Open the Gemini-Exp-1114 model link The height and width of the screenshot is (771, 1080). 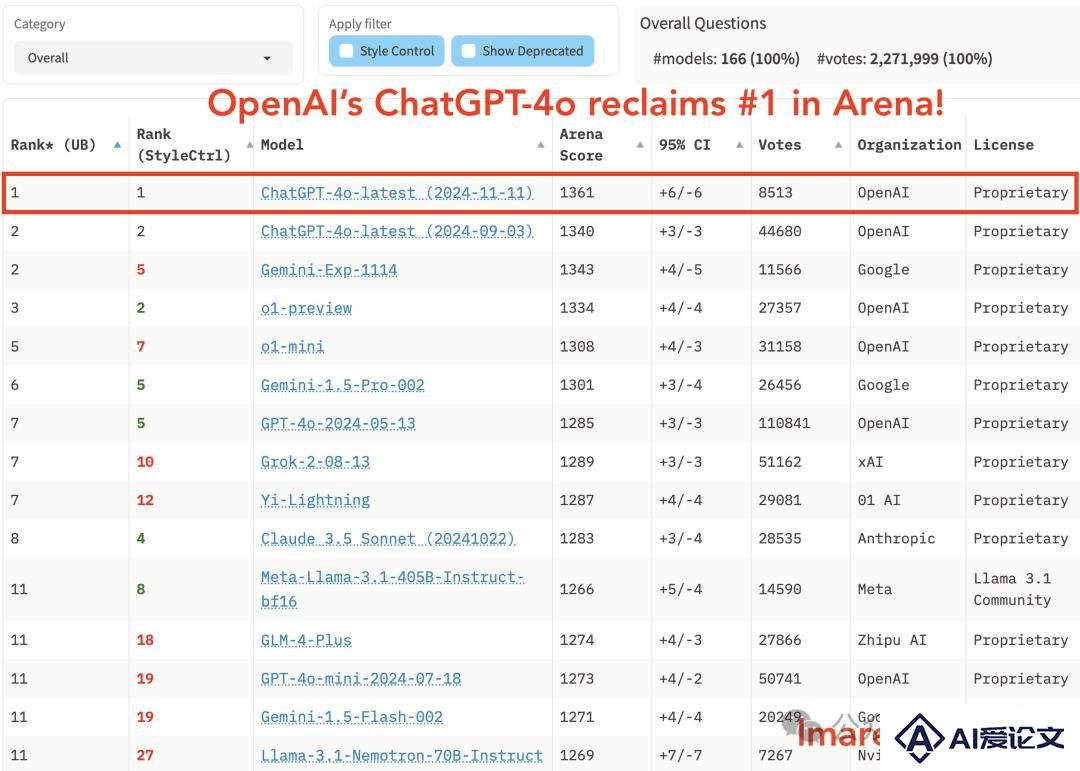pos(329,270)
